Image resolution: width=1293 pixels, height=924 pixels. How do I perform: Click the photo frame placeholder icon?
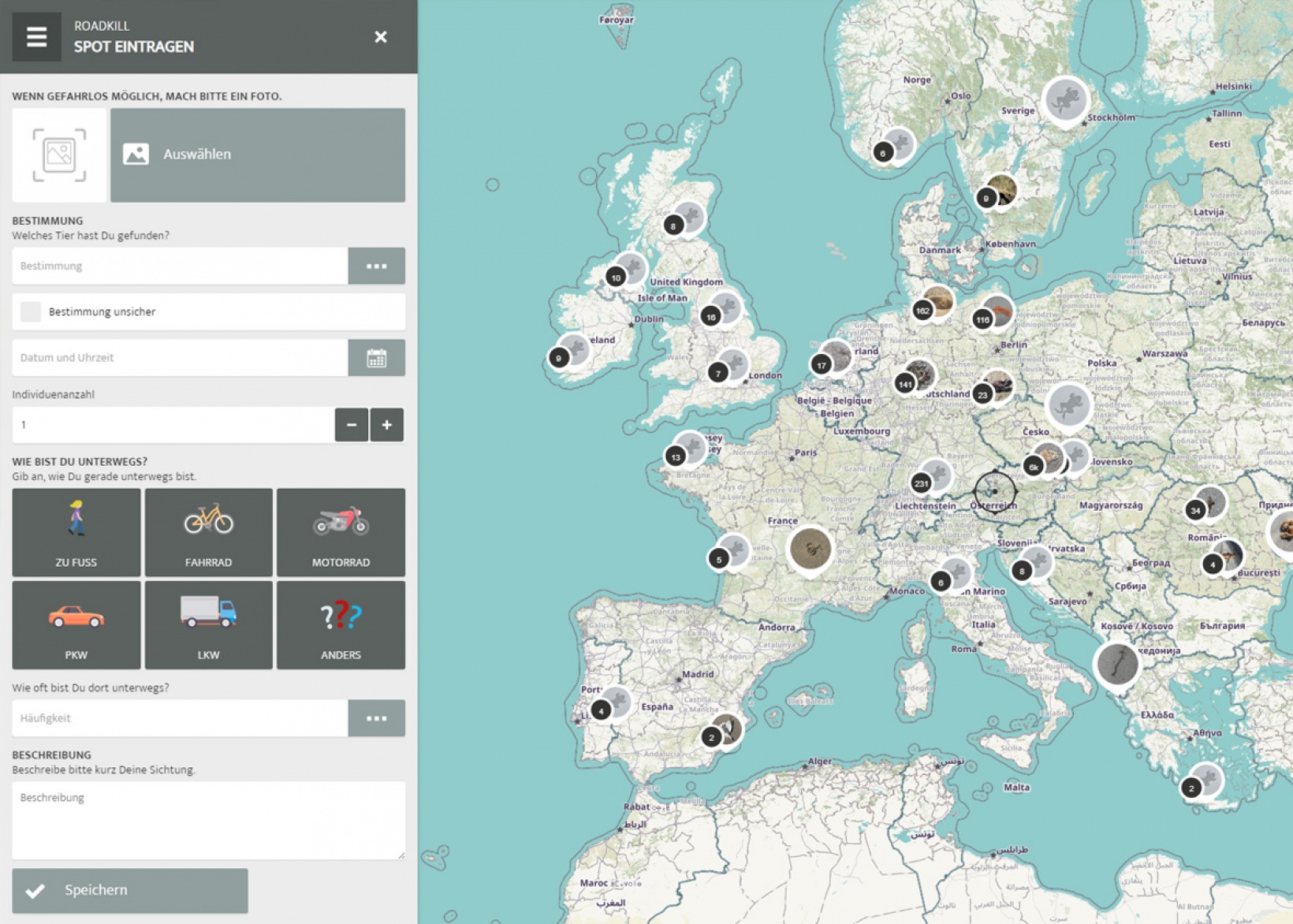[x=58, y=155]
